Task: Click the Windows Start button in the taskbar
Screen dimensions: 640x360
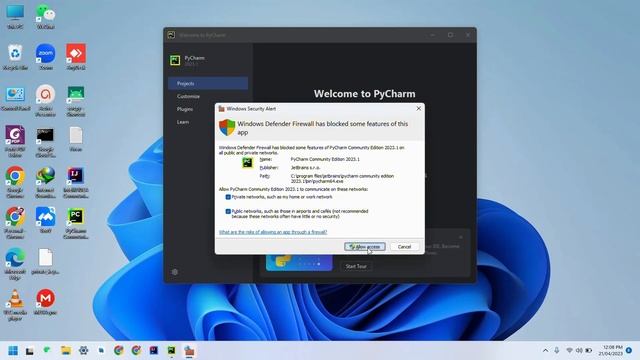Action: (13, 351)
